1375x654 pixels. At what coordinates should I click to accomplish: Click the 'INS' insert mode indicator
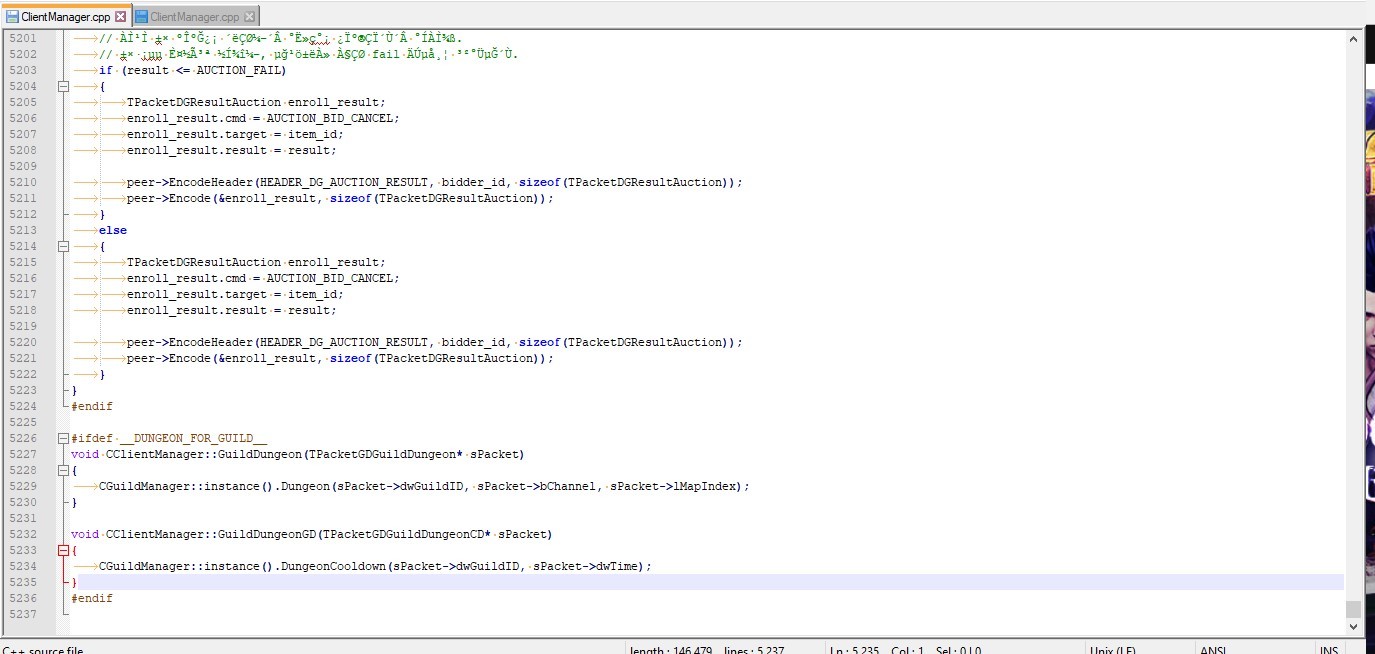(x=1329, y=650)
